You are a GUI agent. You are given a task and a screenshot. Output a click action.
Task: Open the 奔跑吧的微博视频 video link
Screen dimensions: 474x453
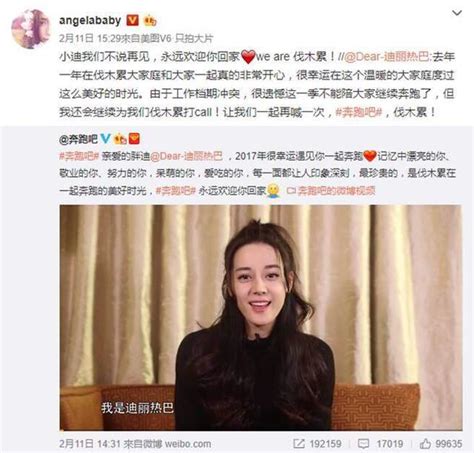click(331, 191)
